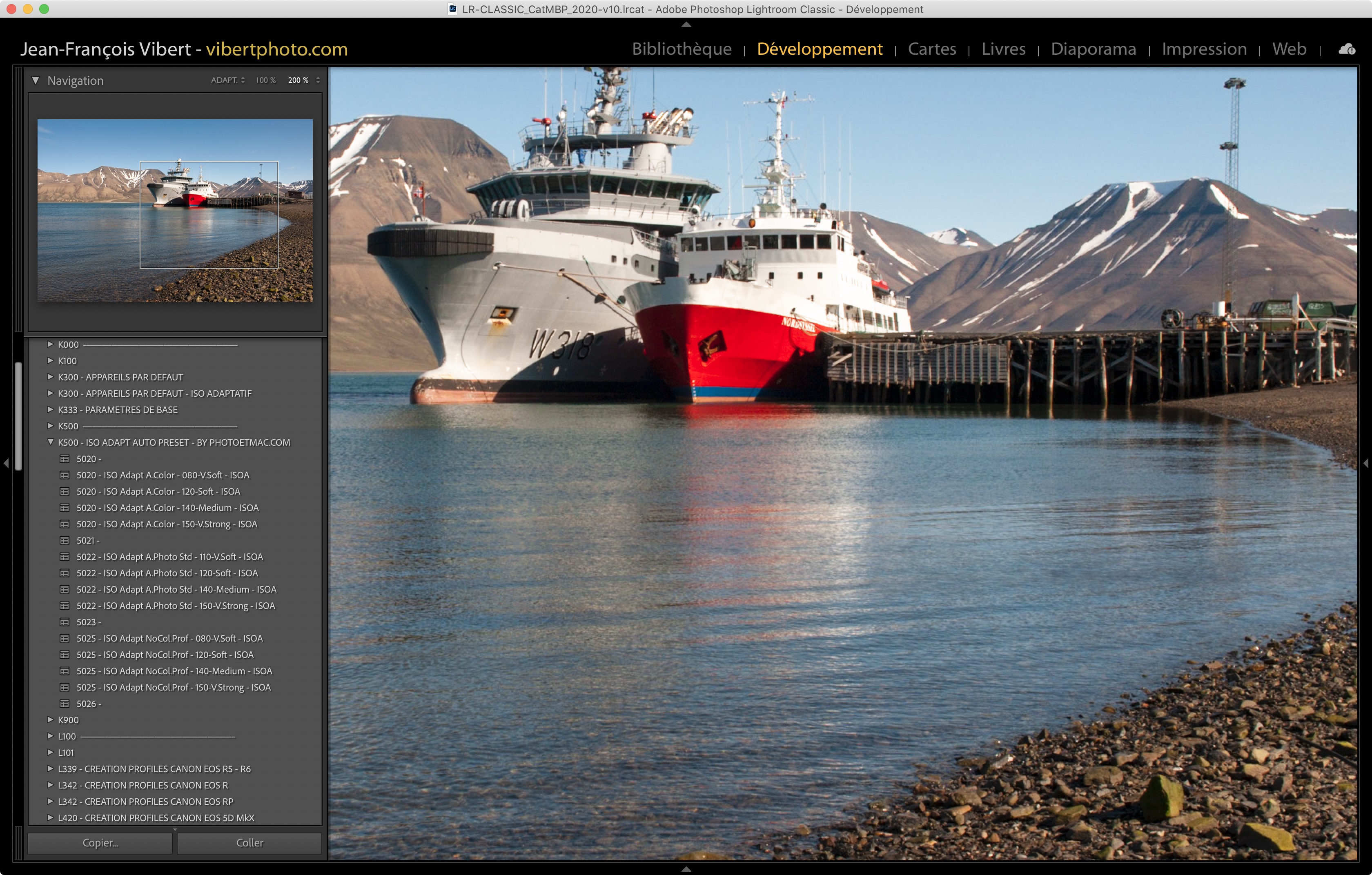The width and height of the screenshot is (1372, 875).
Task: Click preset icon of 5020 A.Color 140-Medium
Action: point(65,508)
